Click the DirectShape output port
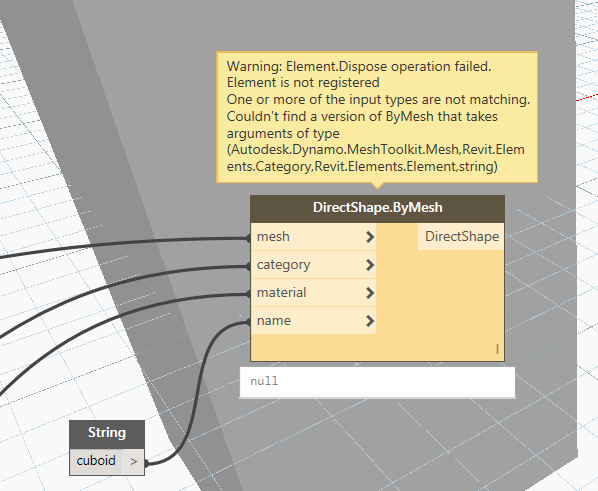 (461, 237)
